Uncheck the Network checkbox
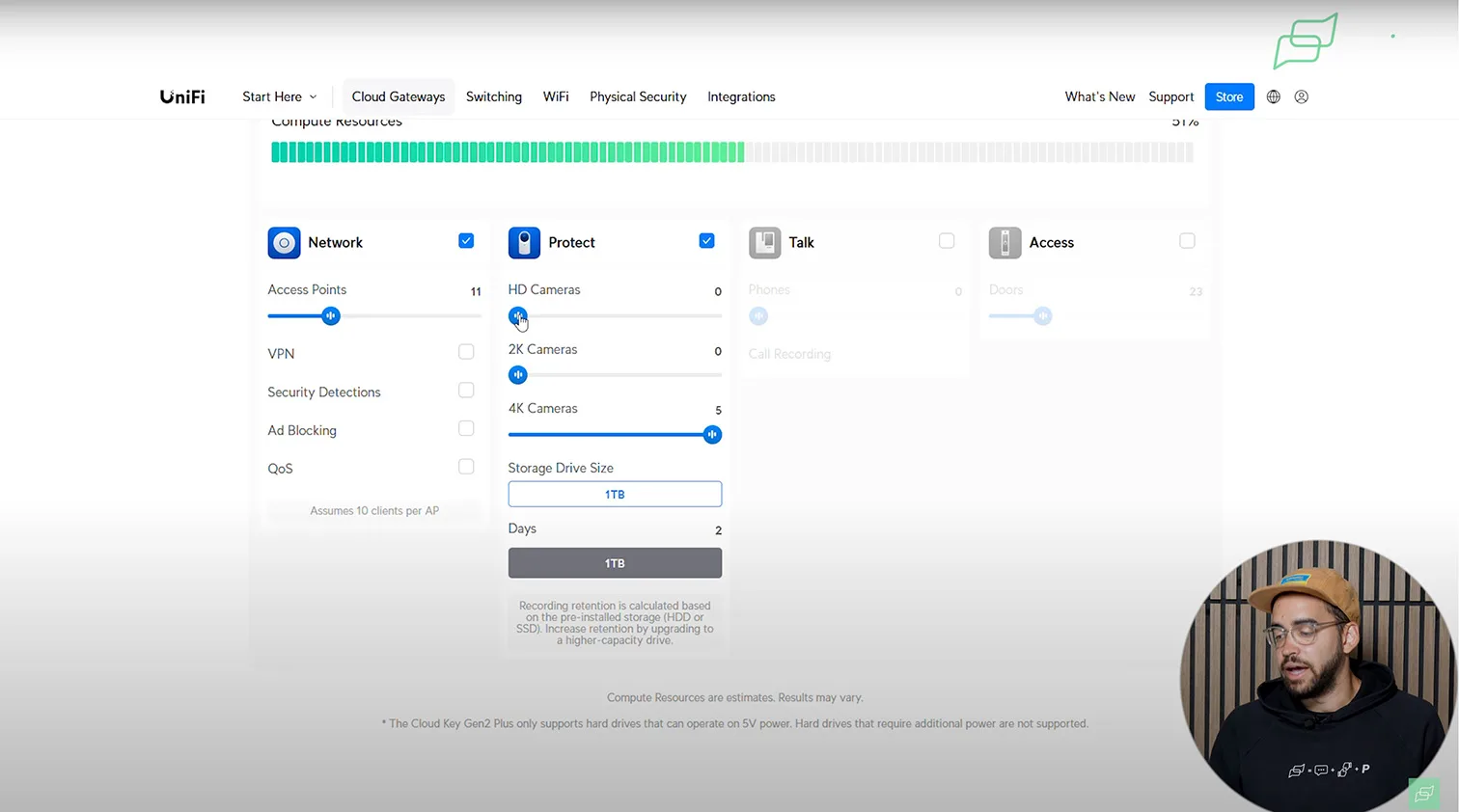Screen dimensions: 1459x812 point(466,241)
